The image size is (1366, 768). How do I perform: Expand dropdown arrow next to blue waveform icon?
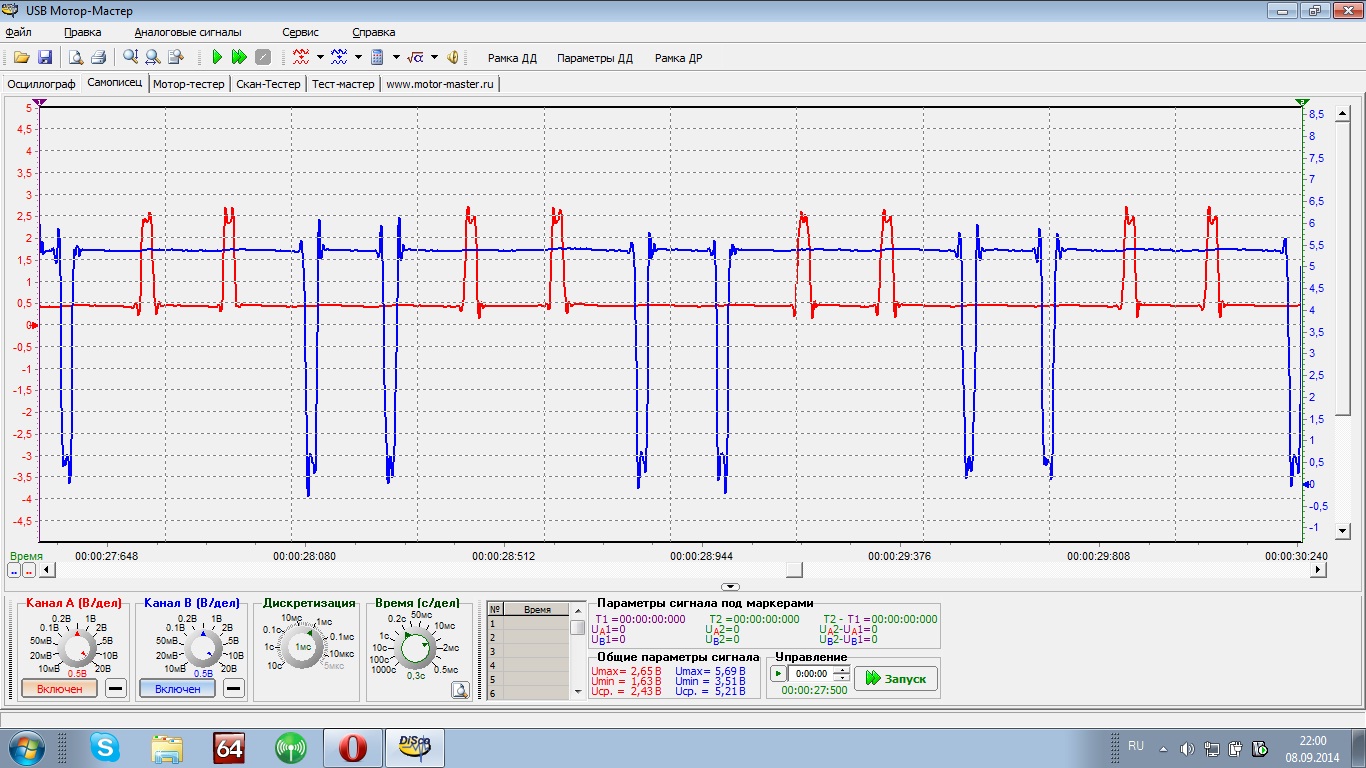pyautogui.click(x=358, y=58)
